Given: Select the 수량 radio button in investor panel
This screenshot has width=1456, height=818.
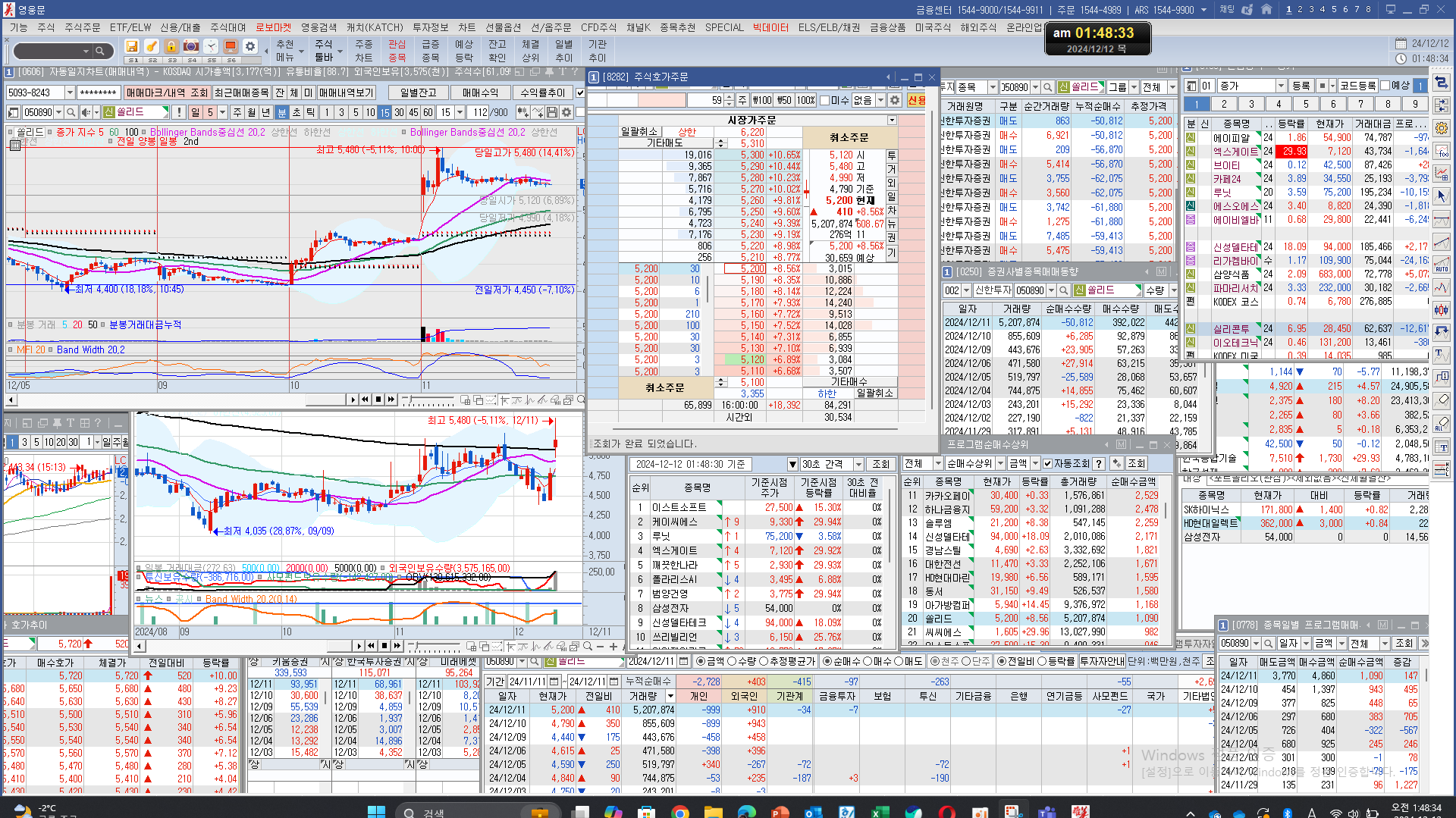Looking at the screenshot, I should (x=733, y=661).
